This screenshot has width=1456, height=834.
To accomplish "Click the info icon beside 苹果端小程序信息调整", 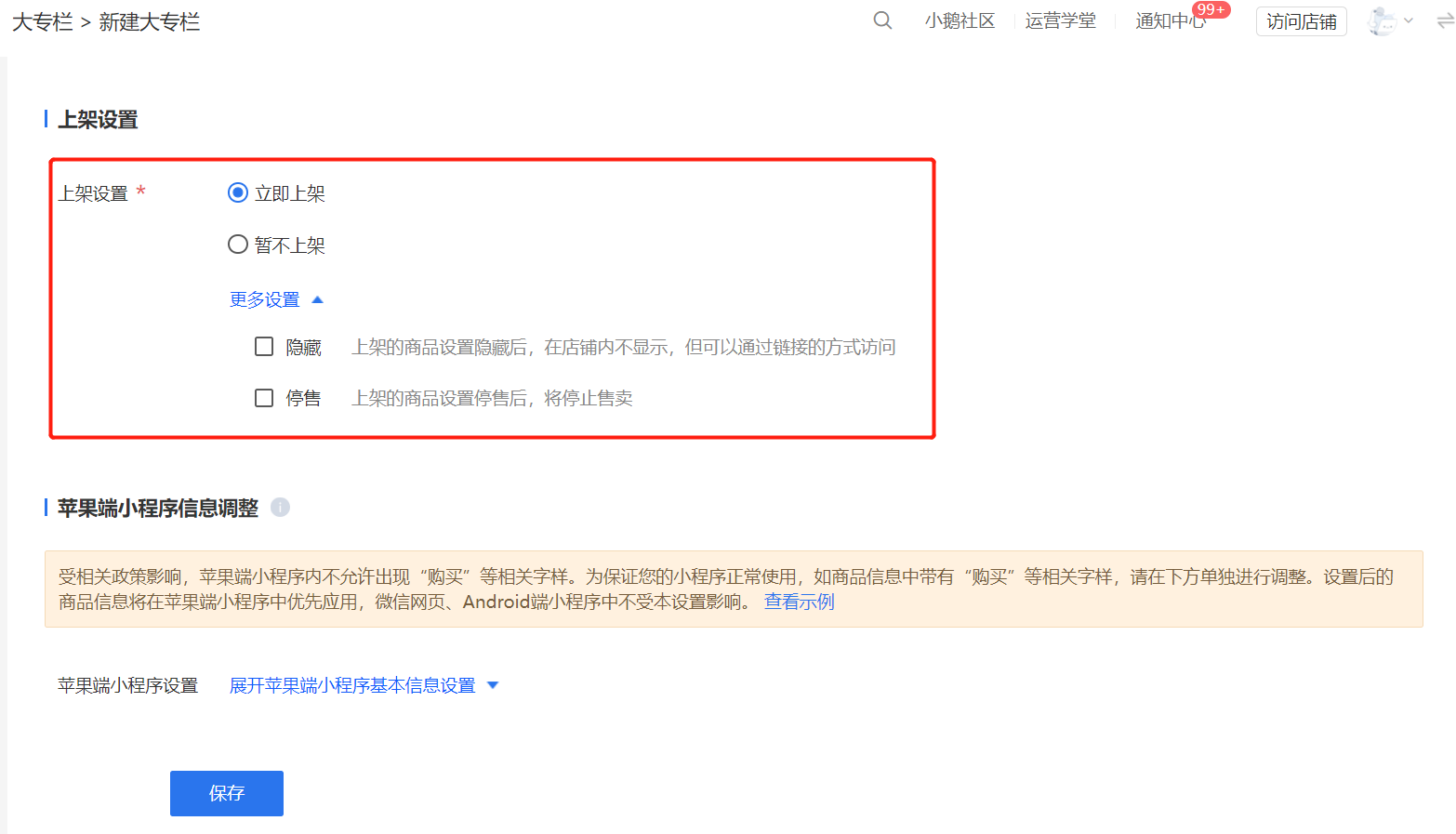I will (280, 508).
